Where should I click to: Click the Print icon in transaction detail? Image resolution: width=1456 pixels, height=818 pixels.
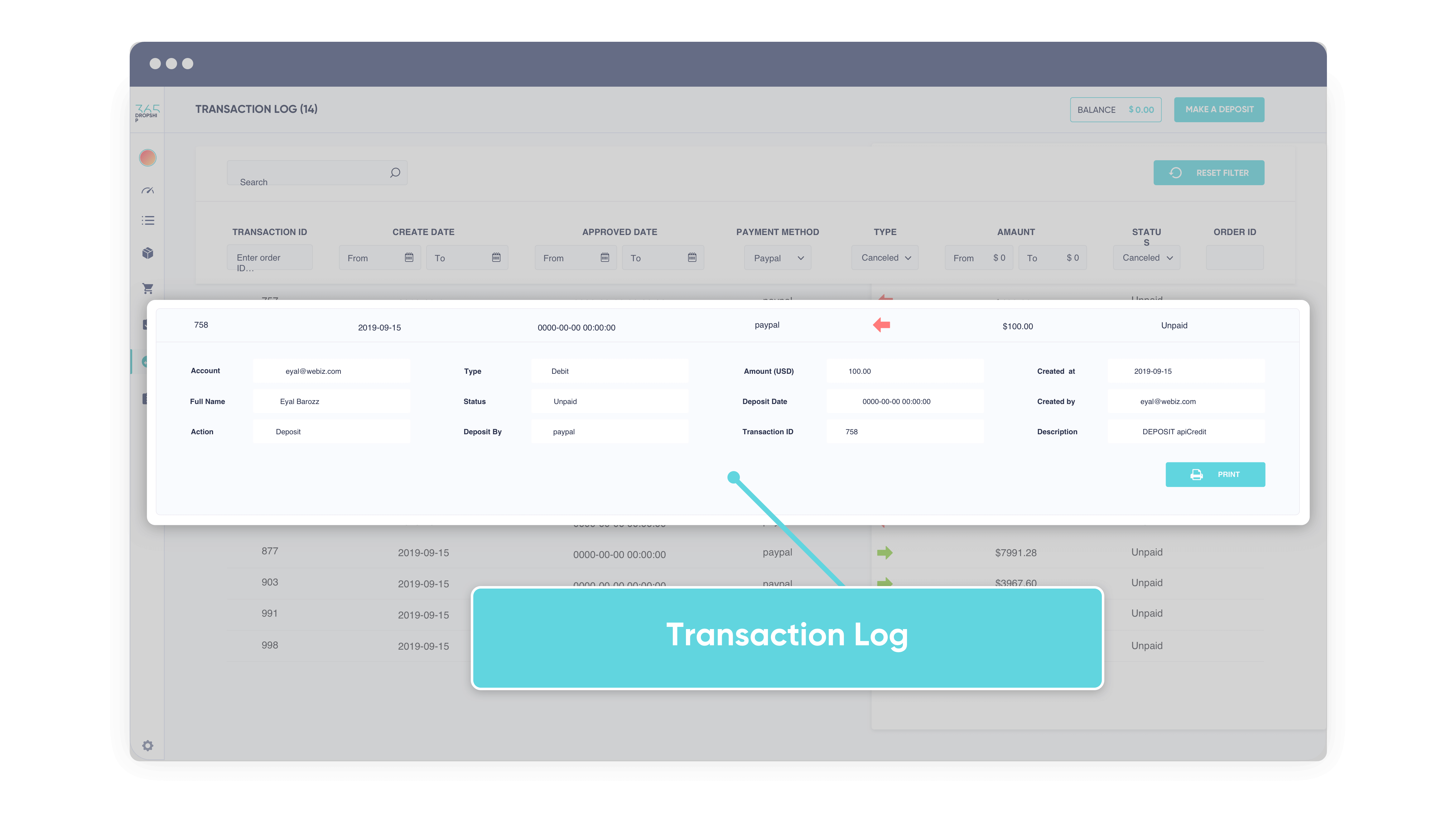pos(1197,474)
